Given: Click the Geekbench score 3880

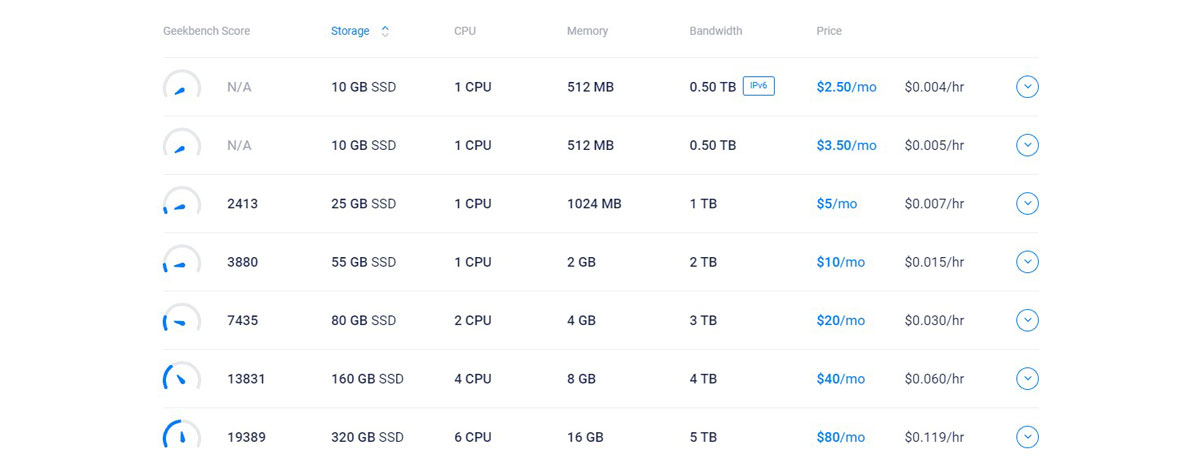Looking at the screenshot, I should [x=242, y=262].
